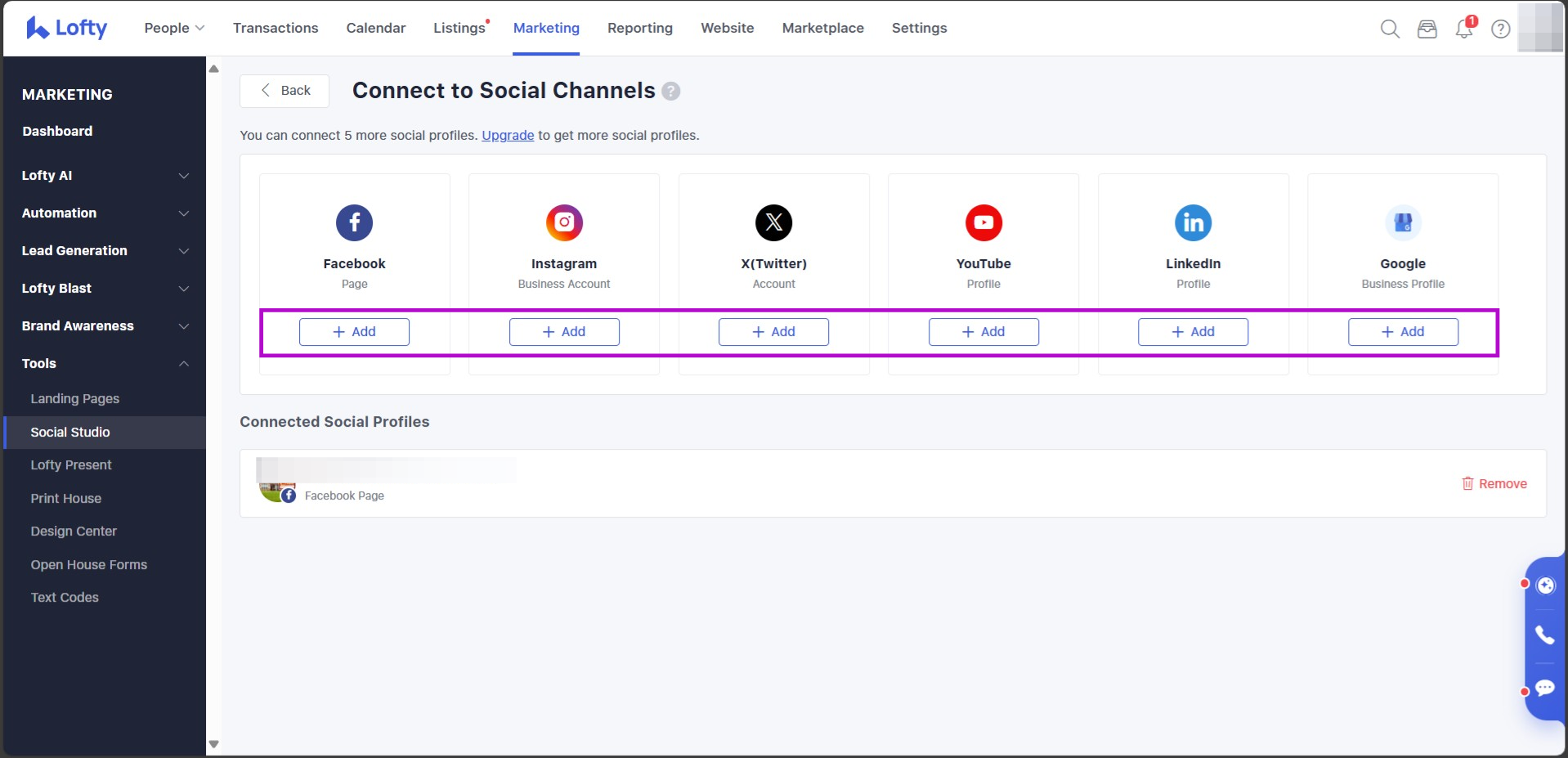Open the People dropdown menu

coord(174,28)
